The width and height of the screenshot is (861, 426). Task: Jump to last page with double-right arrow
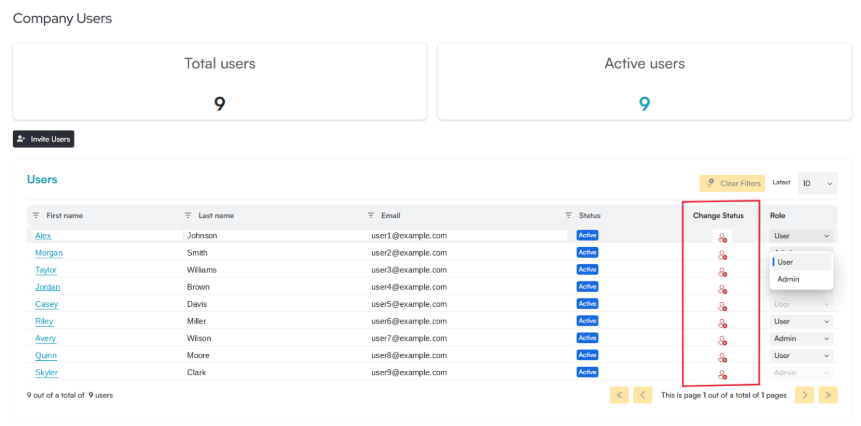pyautogui.click(x=828, y=395)
